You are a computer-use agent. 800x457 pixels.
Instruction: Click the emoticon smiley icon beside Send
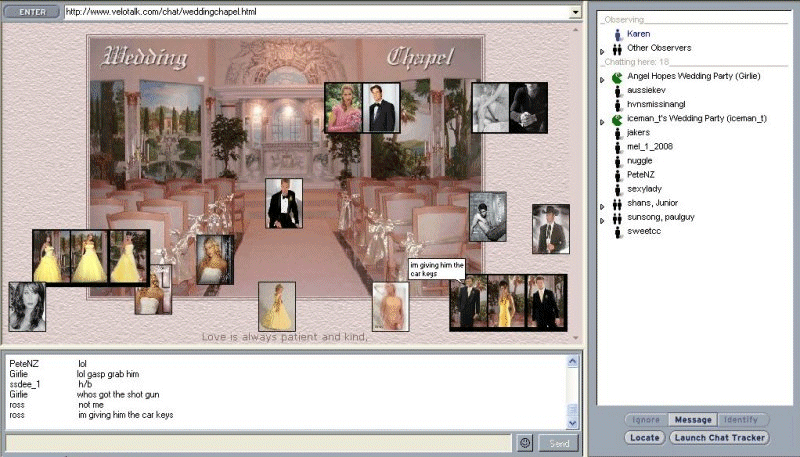point(525,443)
